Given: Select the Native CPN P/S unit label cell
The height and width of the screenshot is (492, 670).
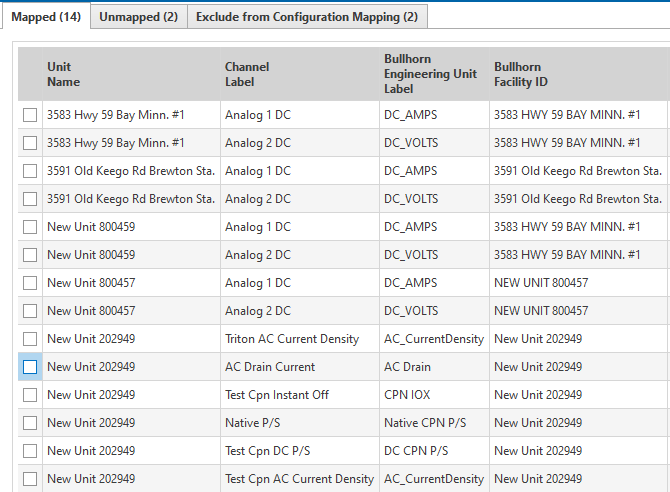Looking at the screenshot, I should [x=434, y=423].
